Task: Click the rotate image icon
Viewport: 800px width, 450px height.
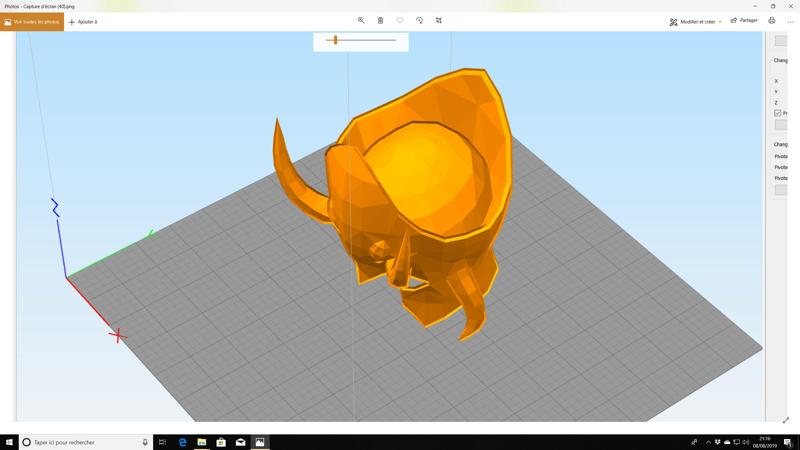Action: pyautogui.click(x=419, y=20)
